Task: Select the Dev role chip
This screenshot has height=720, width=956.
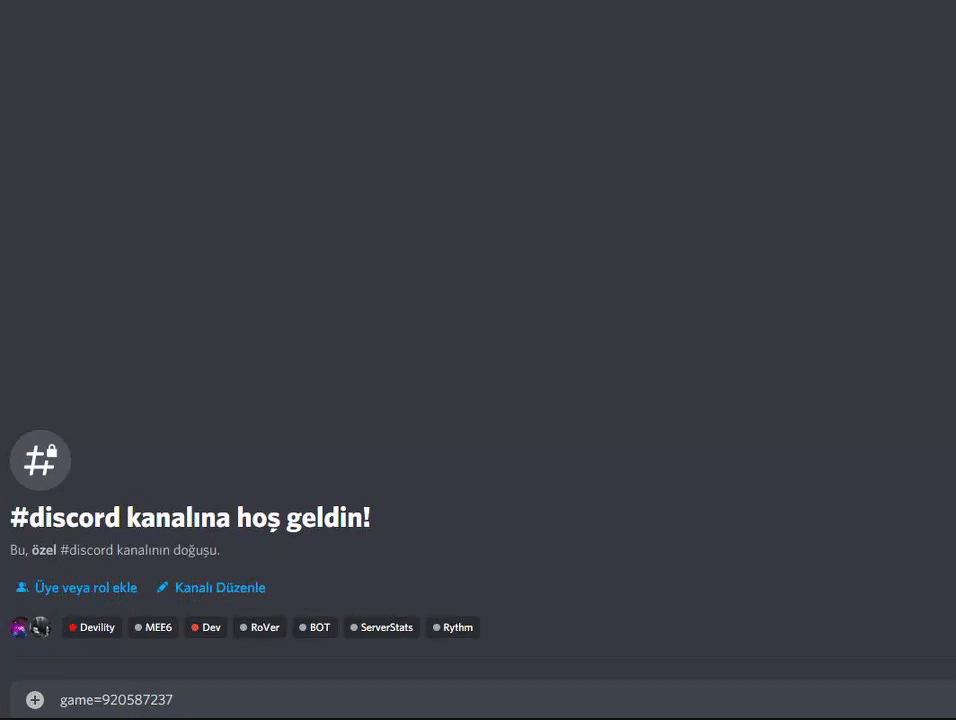Action: click(x=206, y=627)
